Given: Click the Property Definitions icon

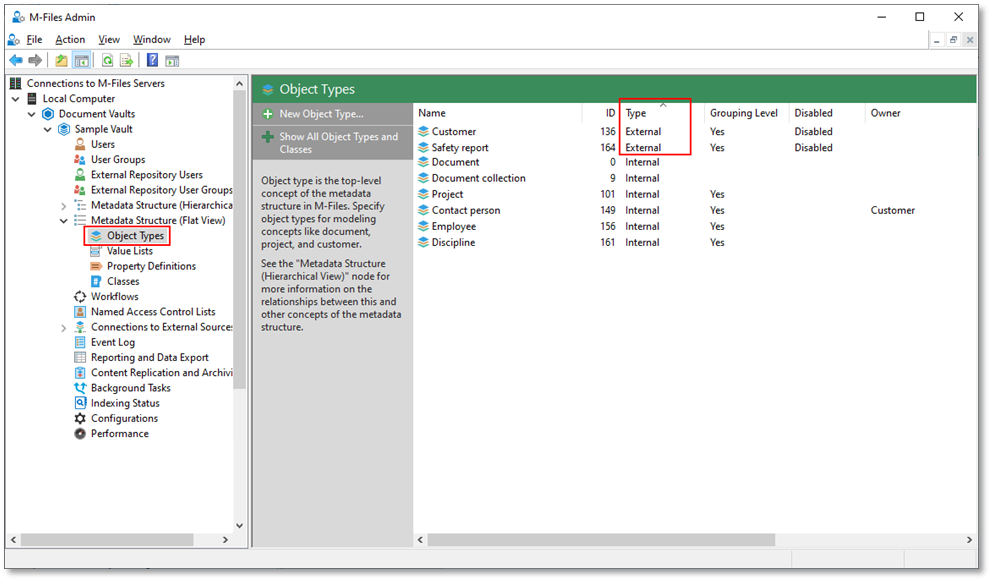Looking at the screenshot, I should point(96,266).
